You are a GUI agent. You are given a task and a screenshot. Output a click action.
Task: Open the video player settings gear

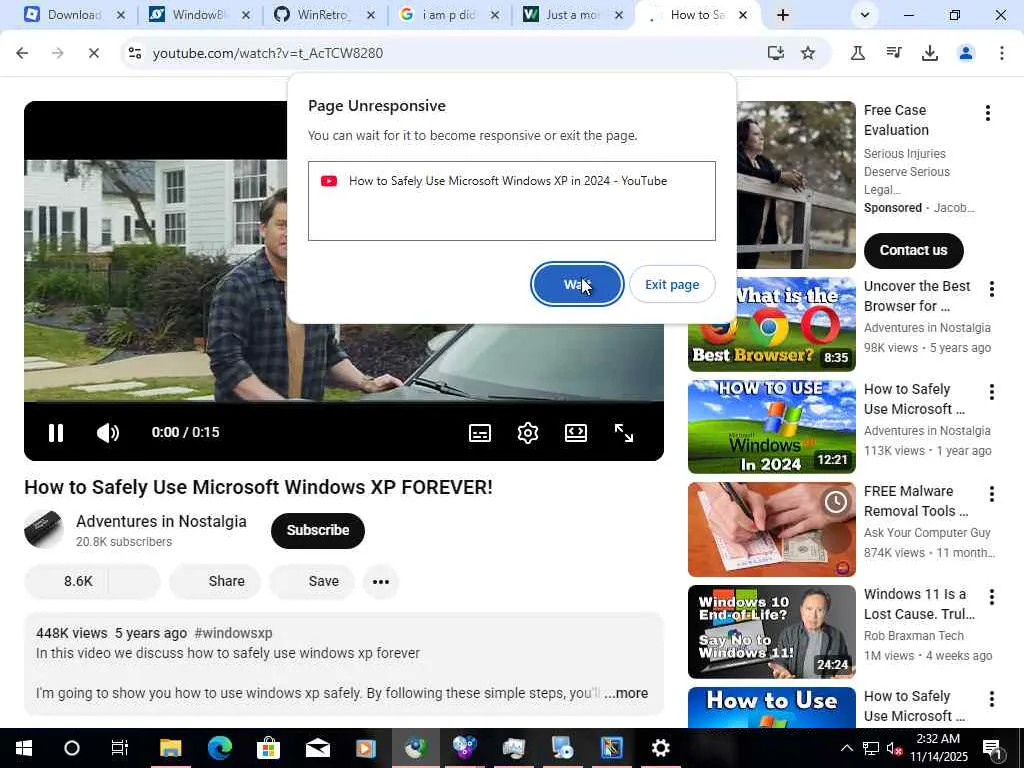point(528,433)
